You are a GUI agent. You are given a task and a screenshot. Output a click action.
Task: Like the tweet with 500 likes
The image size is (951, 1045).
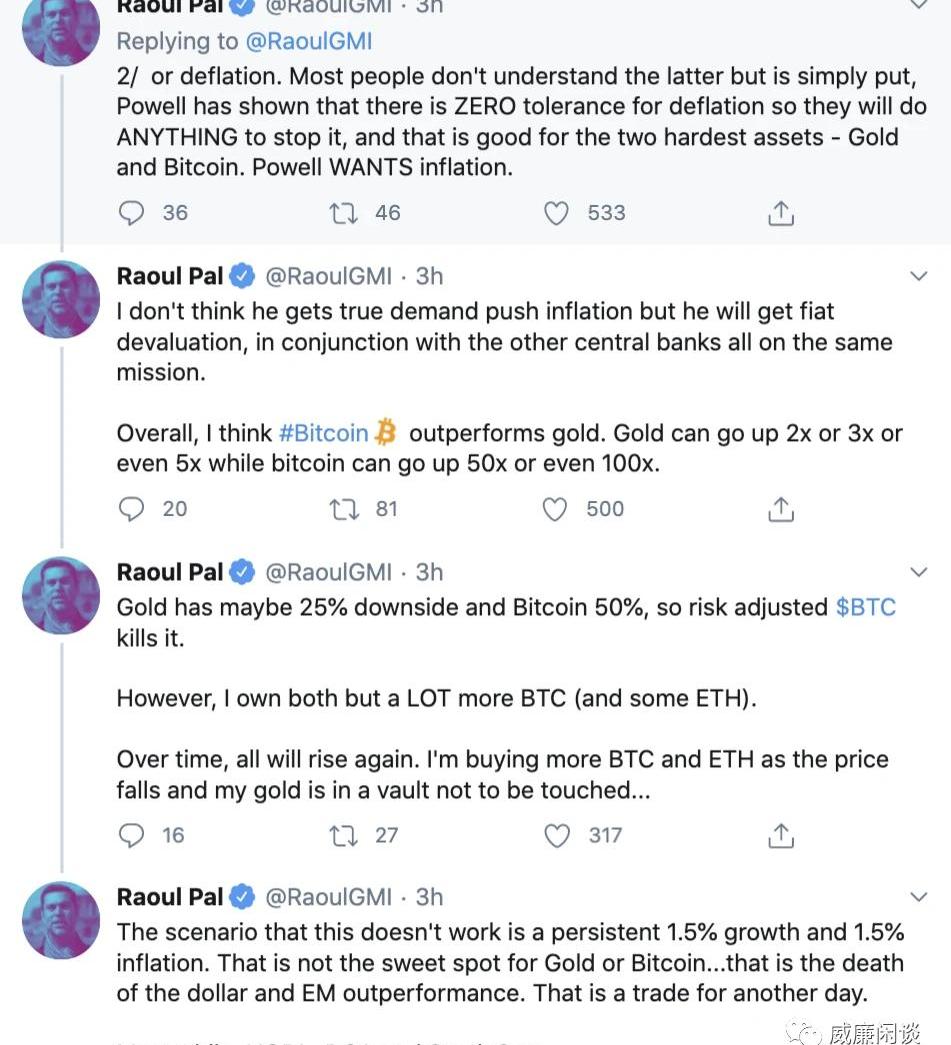(x=555, y=509)
